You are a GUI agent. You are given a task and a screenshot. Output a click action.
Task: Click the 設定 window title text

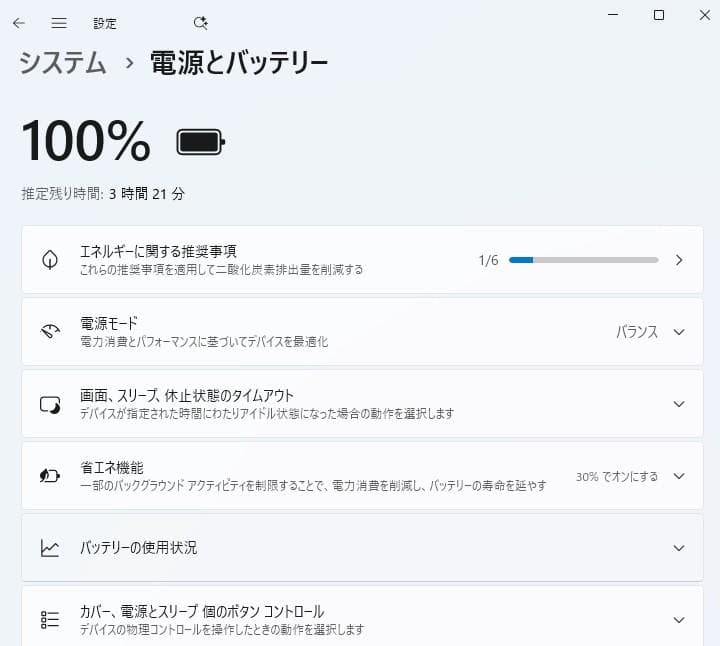tap(105, 23)
